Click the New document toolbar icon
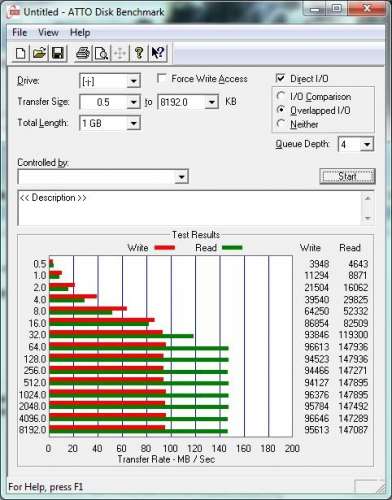Screen dimensions: 392x500 pos(21,53)
